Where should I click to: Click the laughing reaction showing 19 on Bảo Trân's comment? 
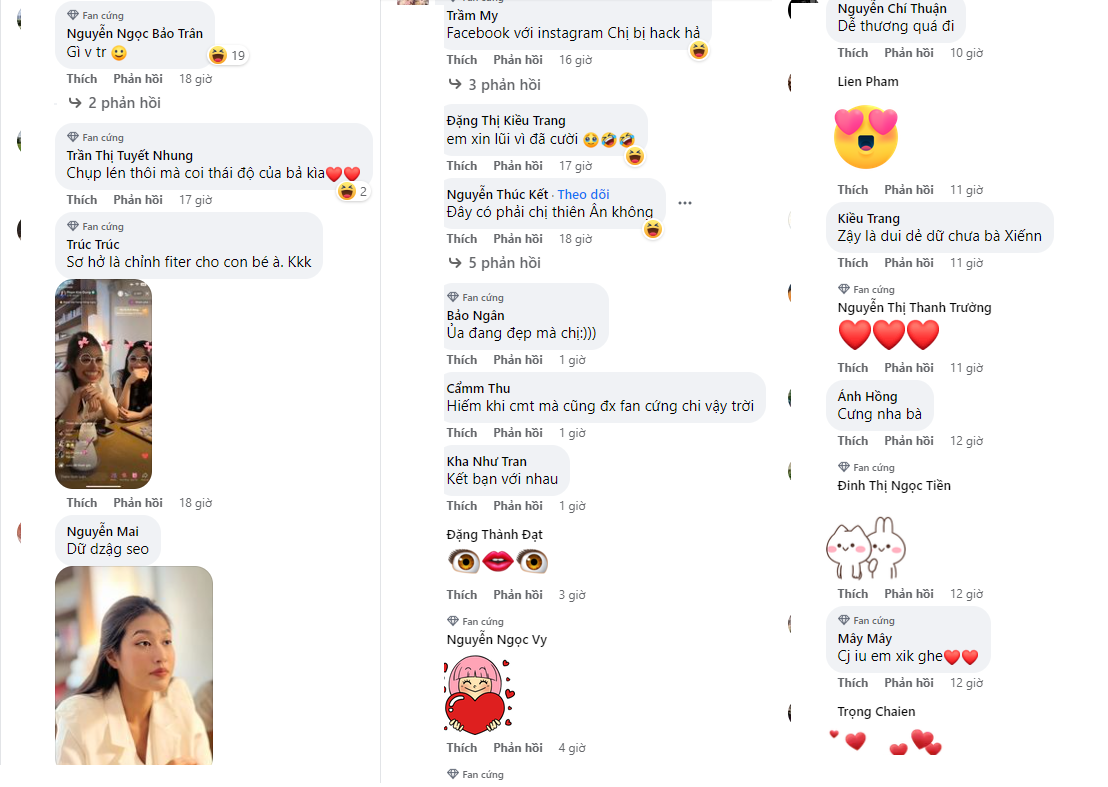pyautogui.click(x=228, y=55)
